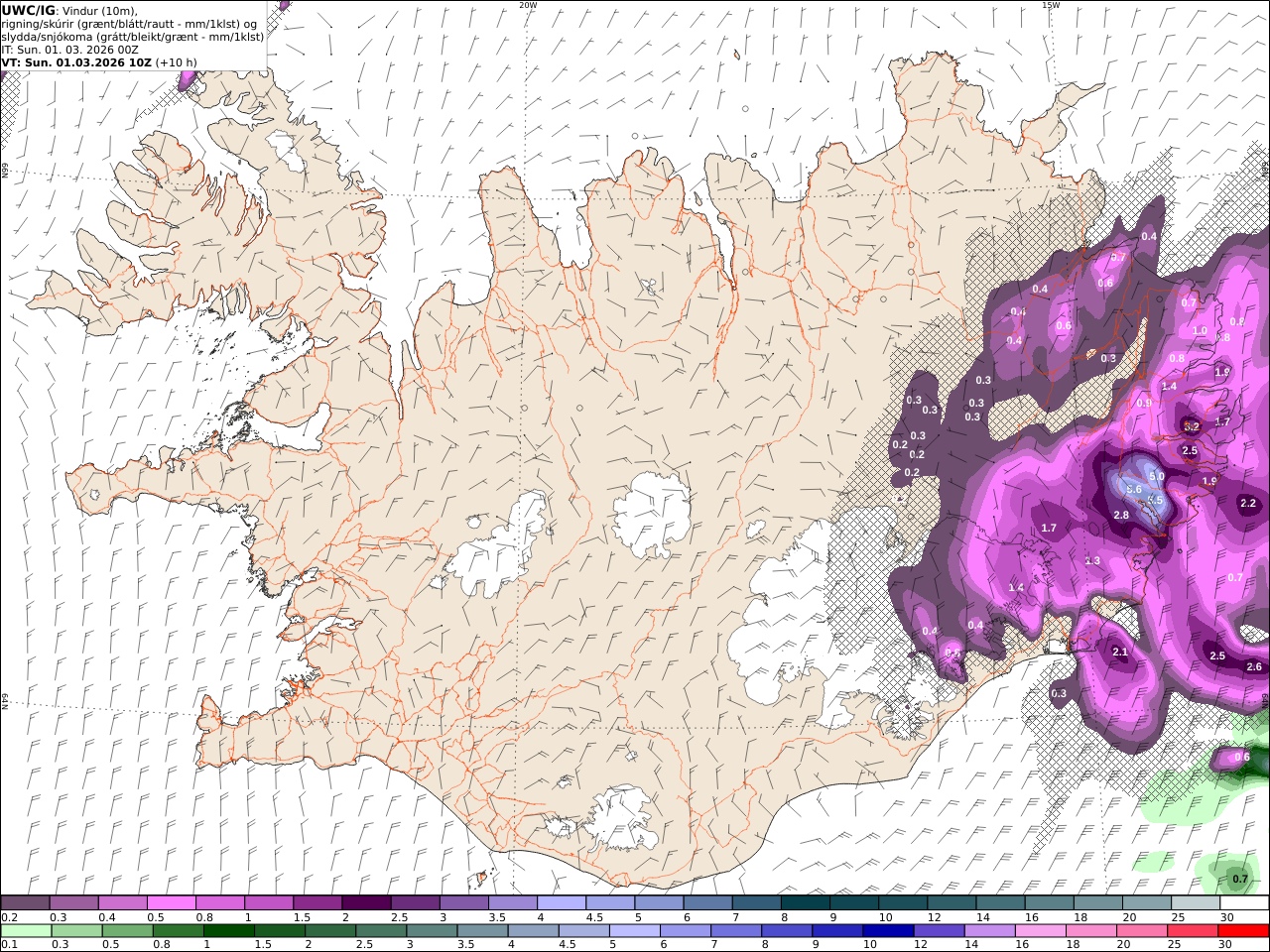Screen dimensions: 1270x952
Task: Click the very dark green 1 swatch in lower legend row
Action: click(x=228, y=930)
